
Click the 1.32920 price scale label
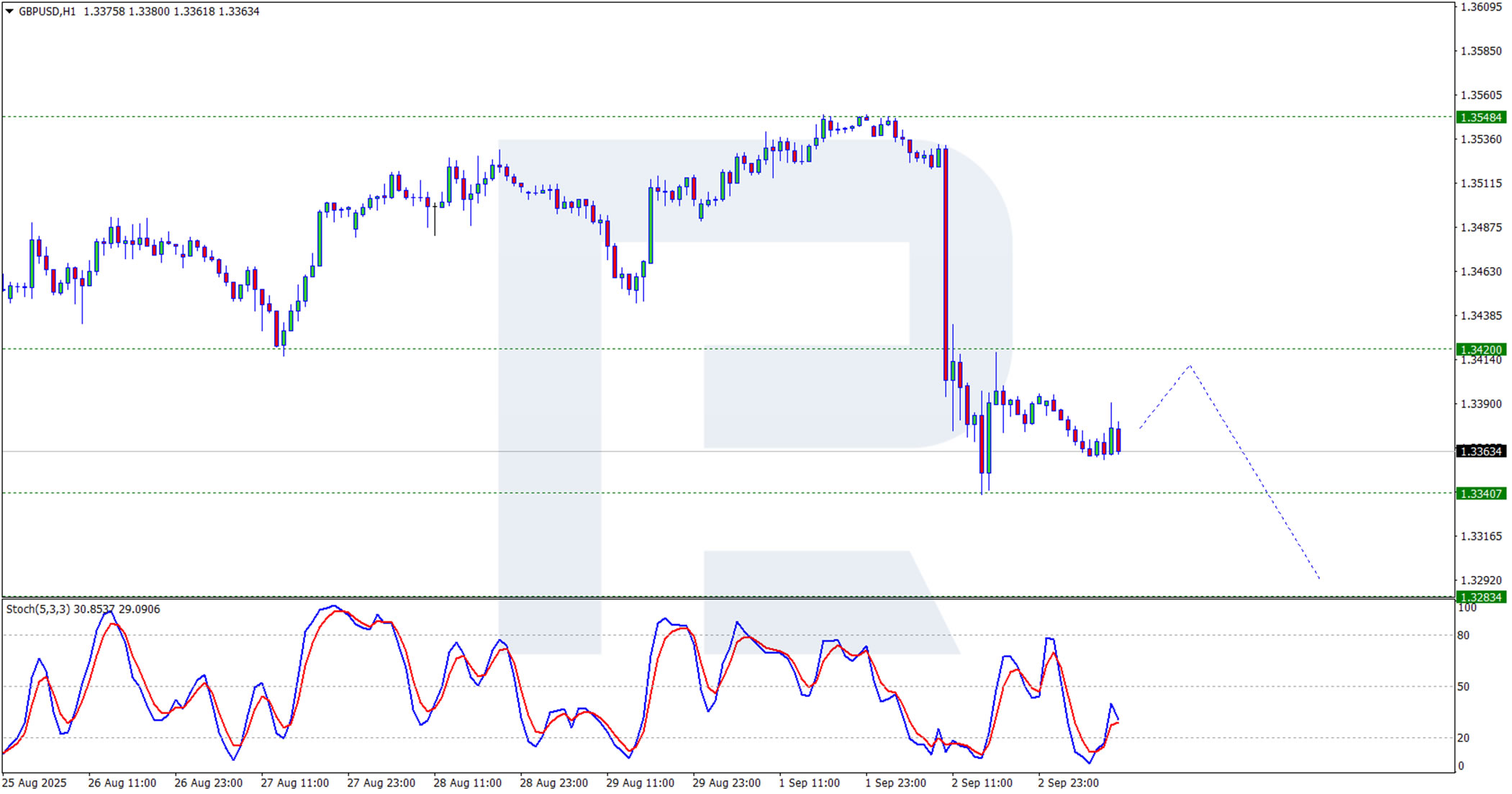tap(1480, 580)
